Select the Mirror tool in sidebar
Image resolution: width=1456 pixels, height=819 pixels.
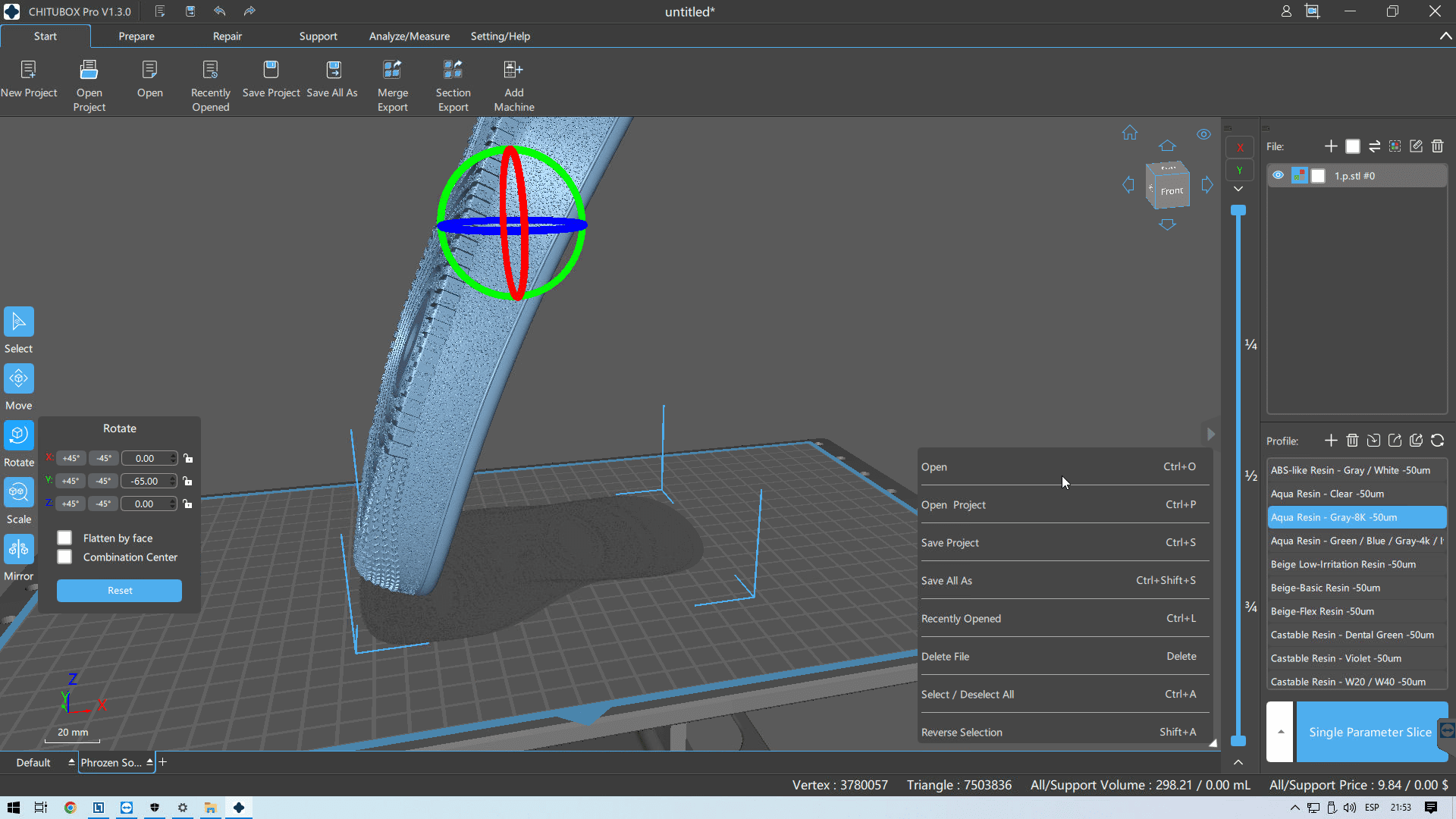pos(19,549)
